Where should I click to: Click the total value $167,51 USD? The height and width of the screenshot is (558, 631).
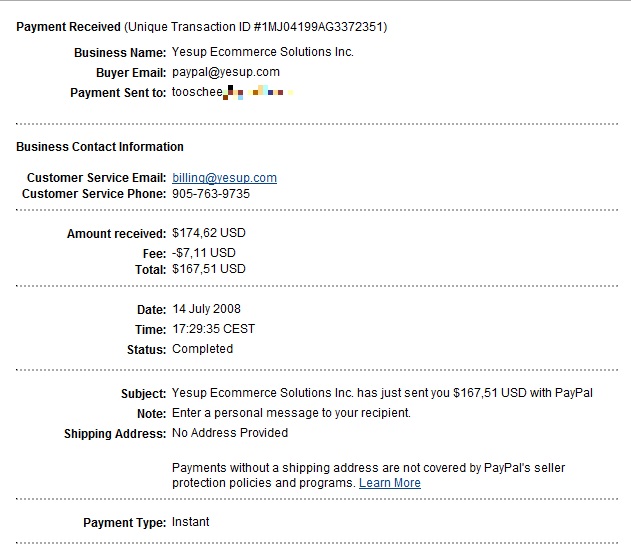(x=209, y=269)
